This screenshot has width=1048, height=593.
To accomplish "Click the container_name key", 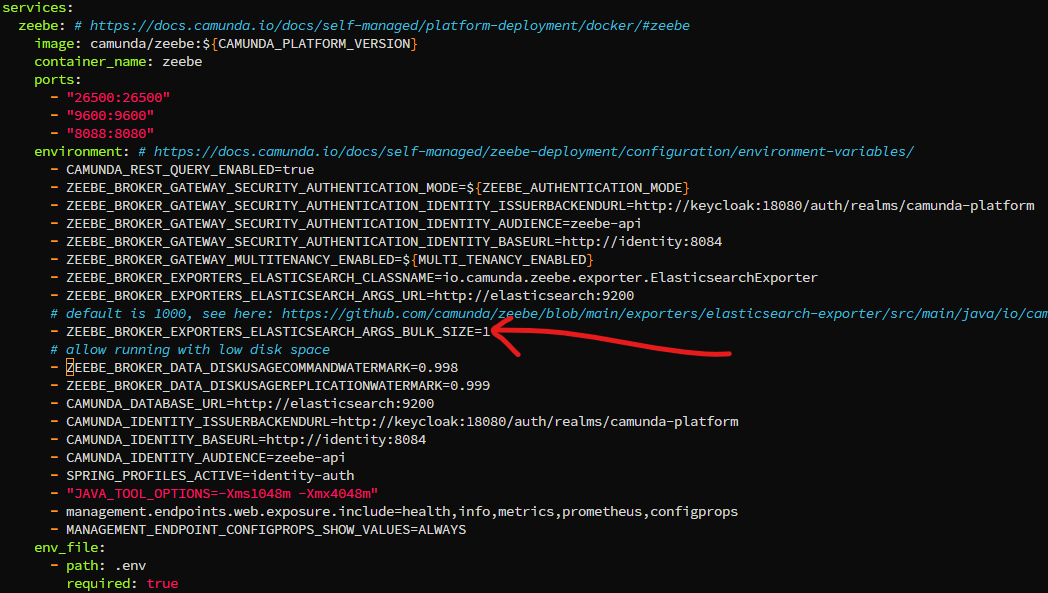I will (x=90, y=62).
